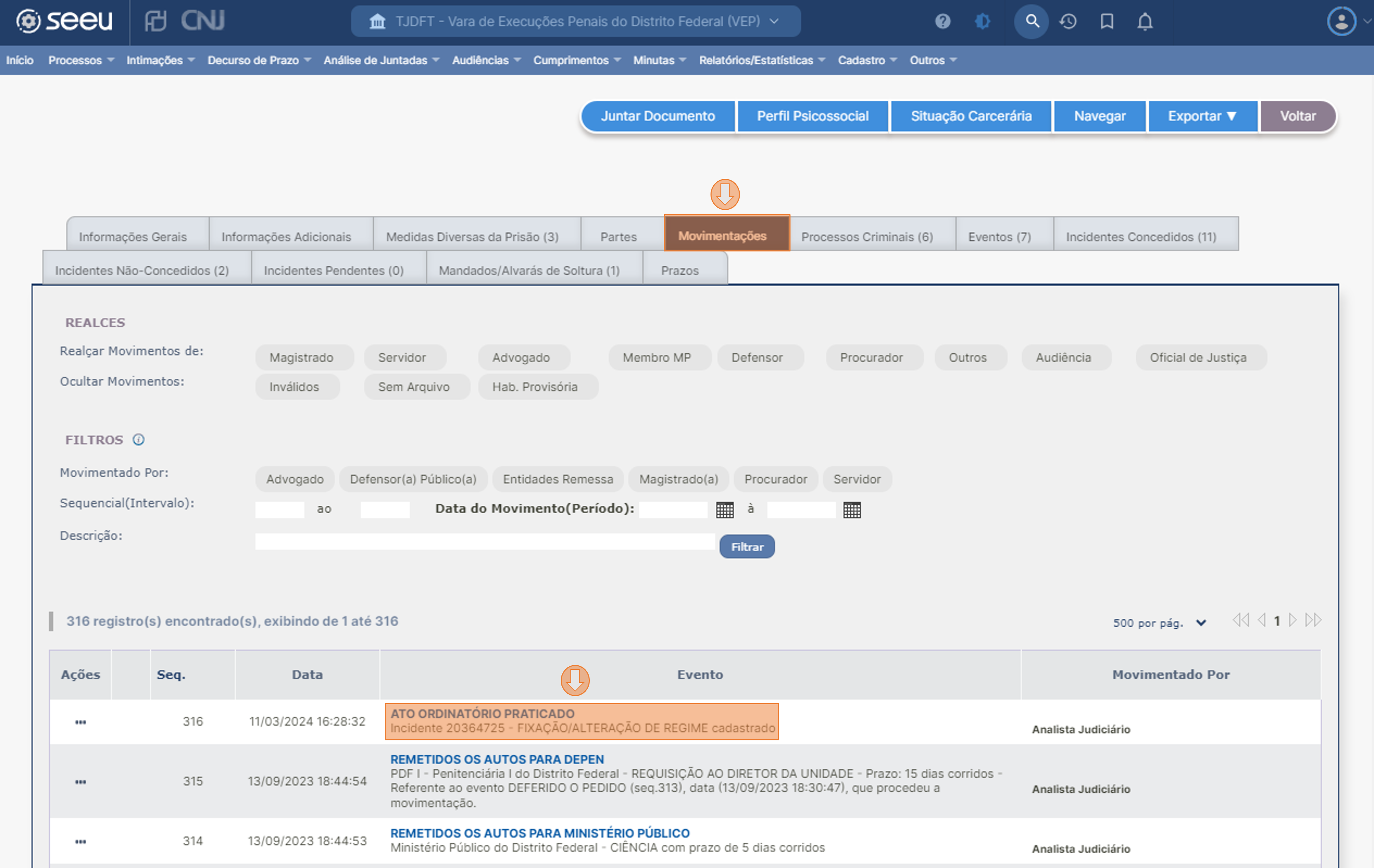
Task: Toggle the dark mode contrast icon
Action: (982, 22)
